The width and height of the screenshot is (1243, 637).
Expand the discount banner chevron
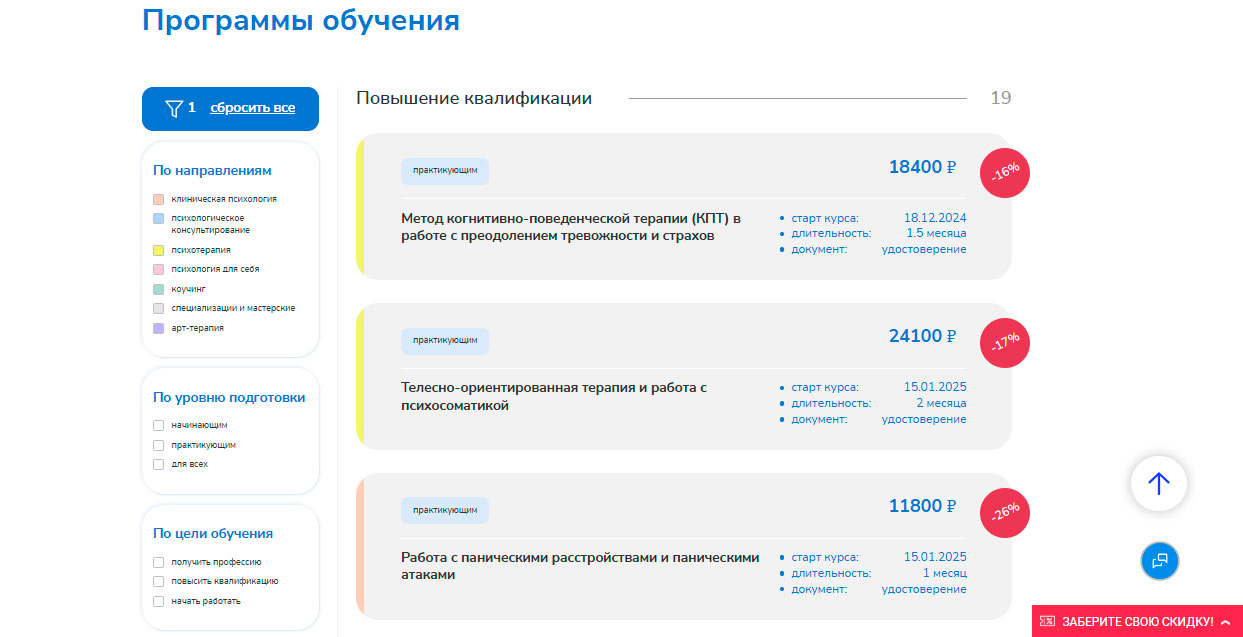pyautogui.click(x=1225, y=622)
